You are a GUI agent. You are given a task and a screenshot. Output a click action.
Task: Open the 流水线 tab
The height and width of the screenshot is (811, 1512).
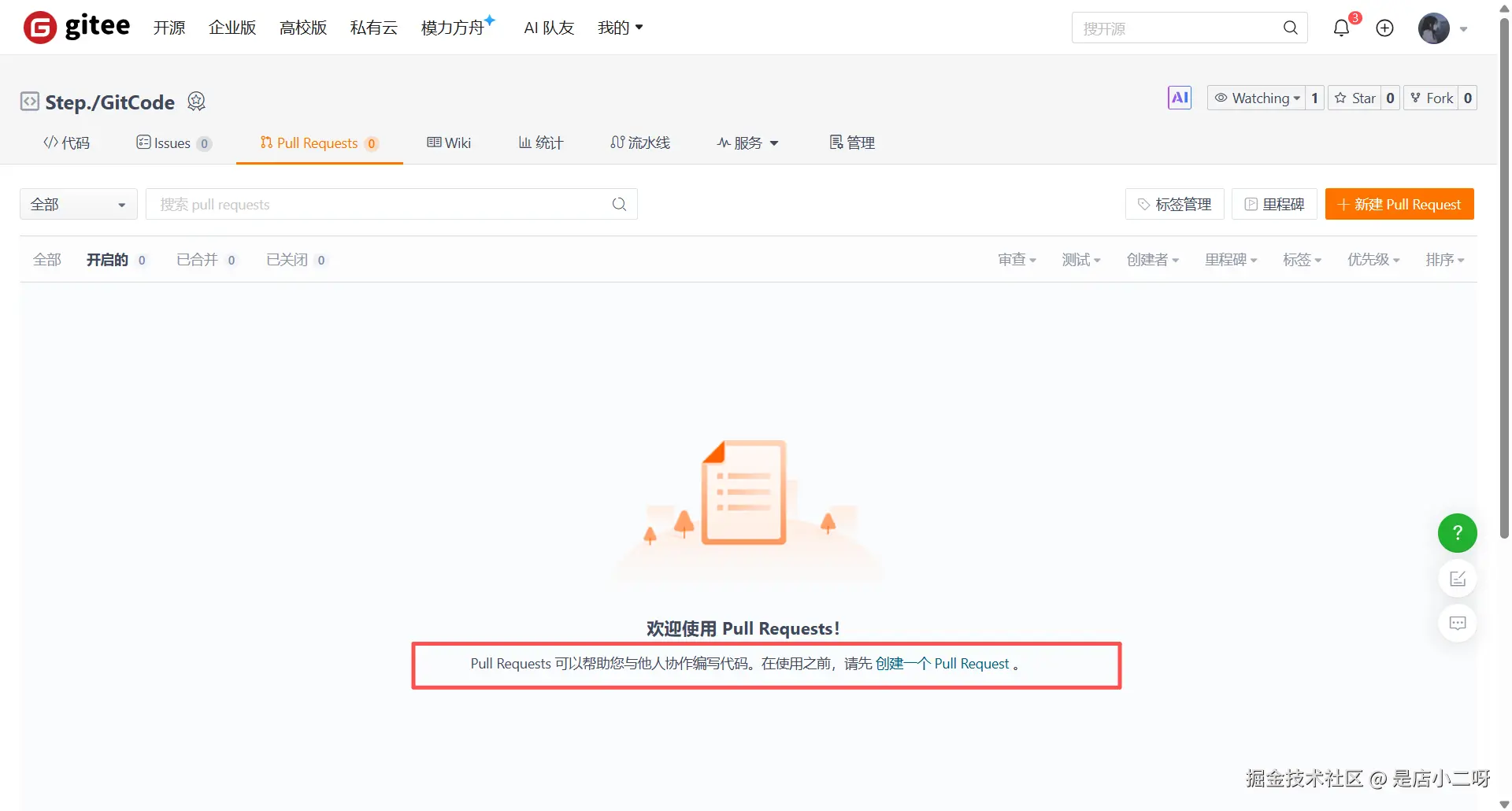640,143
